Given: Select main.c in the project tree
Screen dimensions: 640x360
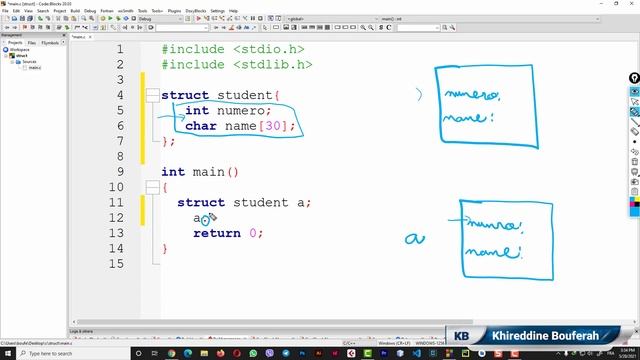Looking at the screenshot, I should [35, 68].
